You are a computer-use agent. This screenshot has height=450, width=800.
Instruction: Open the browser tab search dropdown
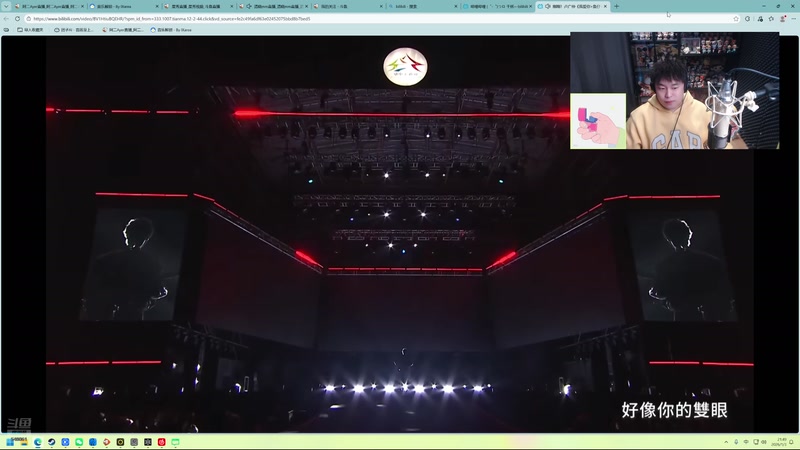(6, 6)
